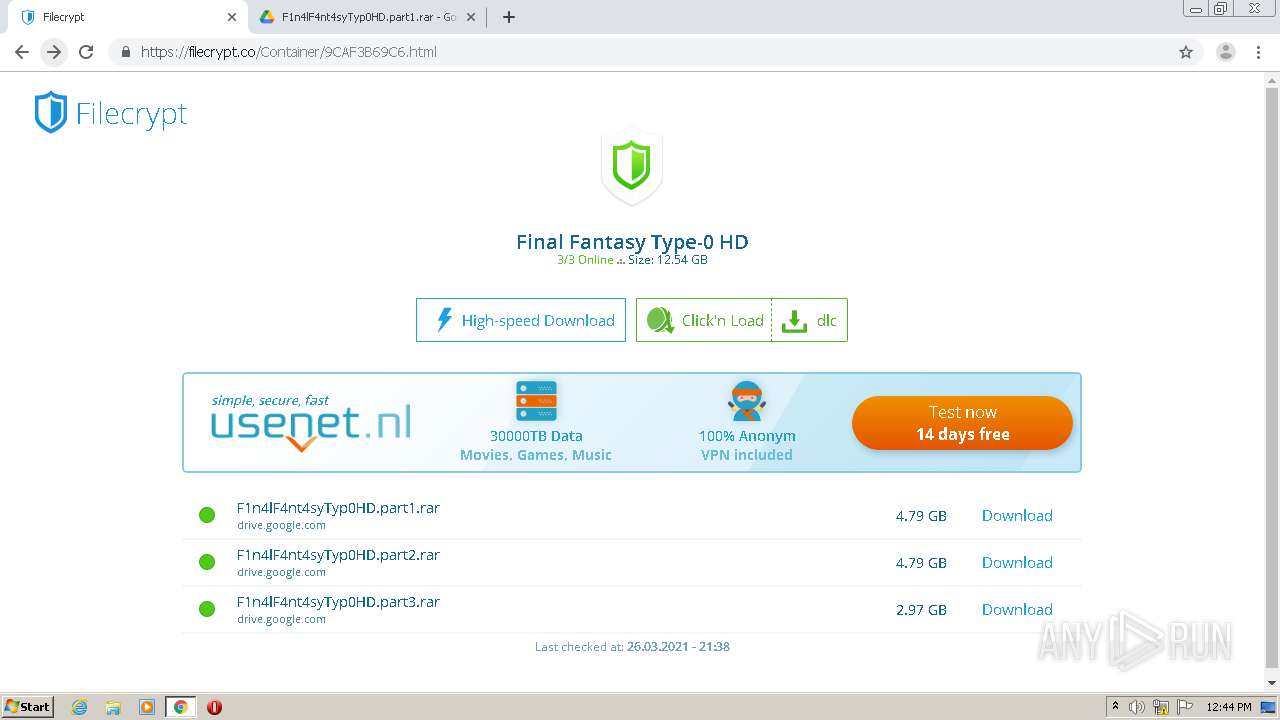This screenshot has height=720, width=1280.
Task: Click the 30000TB Data server icon
Action: 536,401
